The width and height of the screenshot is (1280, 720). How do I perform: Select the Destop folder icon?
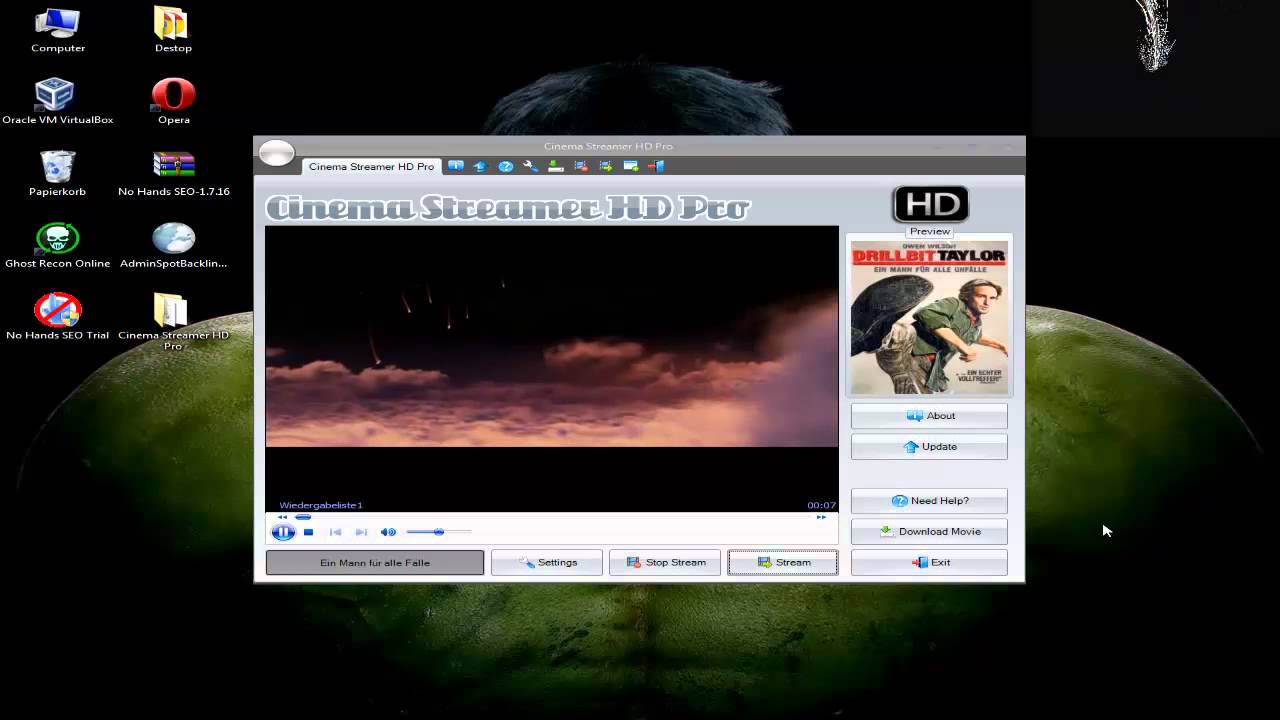[173, 30]
